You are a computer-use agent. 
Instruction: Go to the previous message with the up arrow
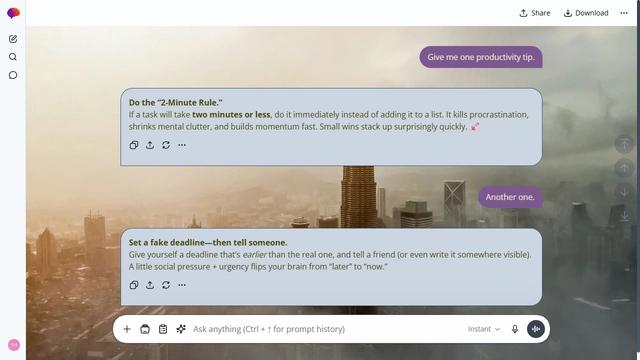point(624,168)
